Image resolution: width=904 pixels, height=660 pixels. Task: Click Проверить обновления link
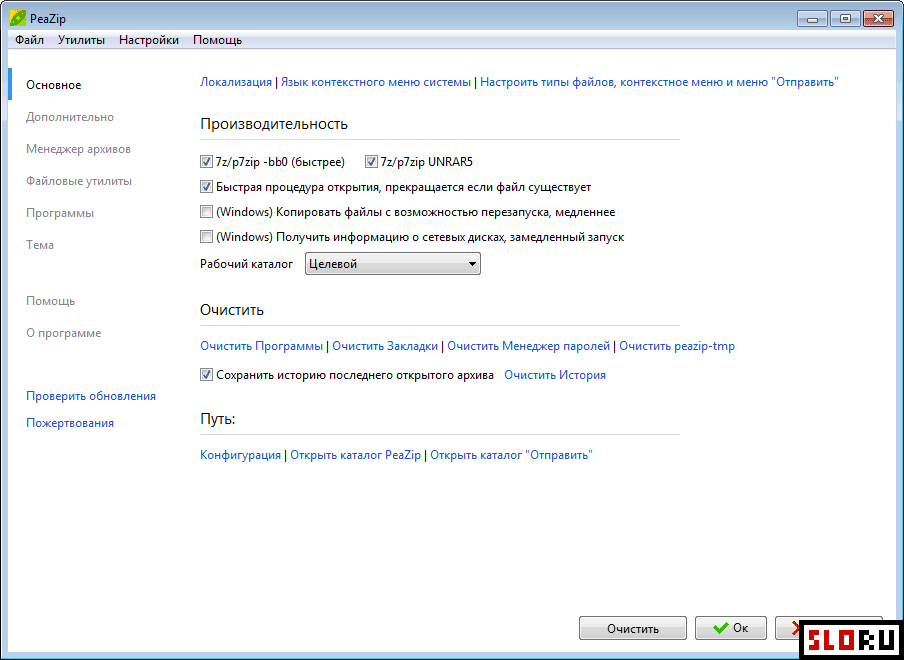pos(91,397)
